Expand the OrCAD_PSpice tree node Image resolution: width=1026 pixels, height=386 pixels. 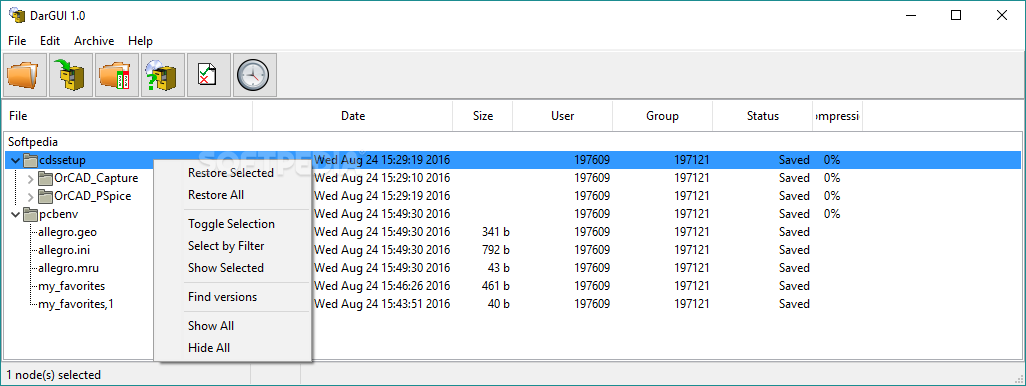click(x=30, y=196)
